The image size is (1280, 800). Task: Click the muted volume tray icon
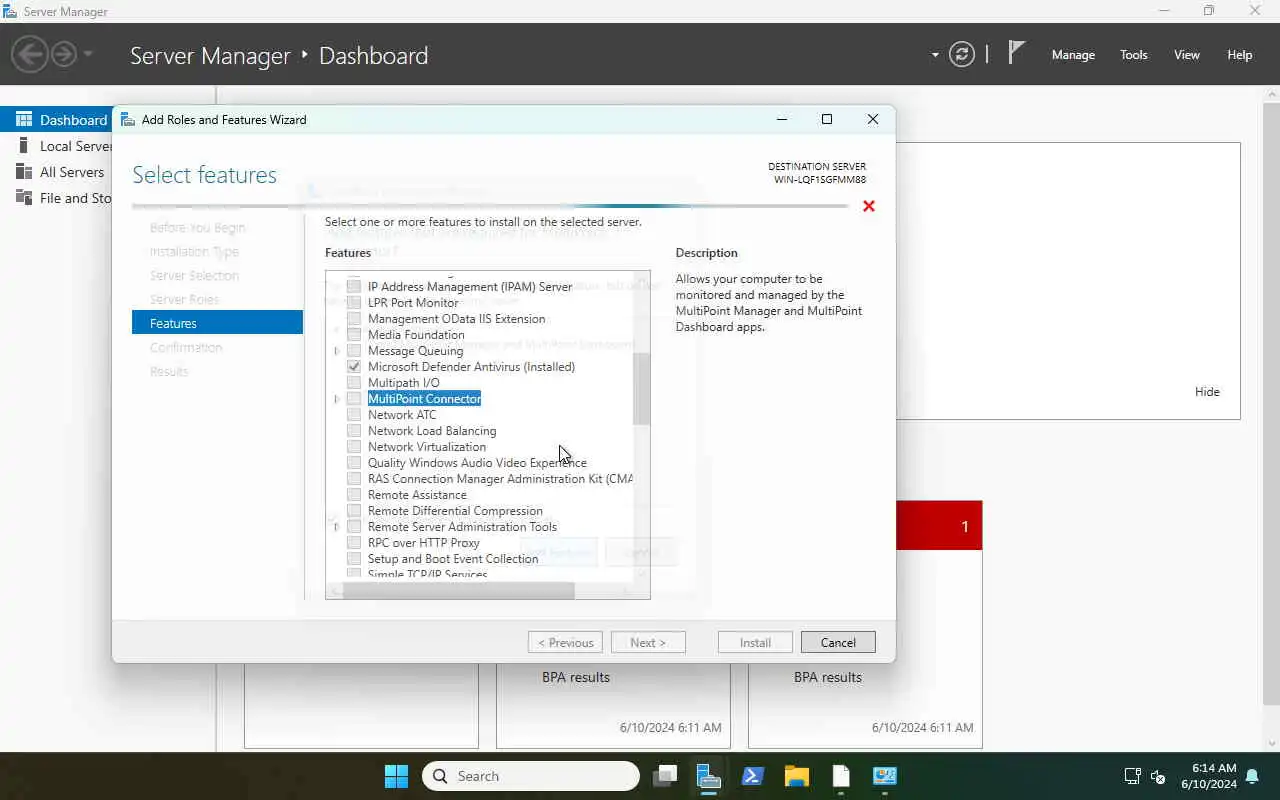tap(1158, 776)
